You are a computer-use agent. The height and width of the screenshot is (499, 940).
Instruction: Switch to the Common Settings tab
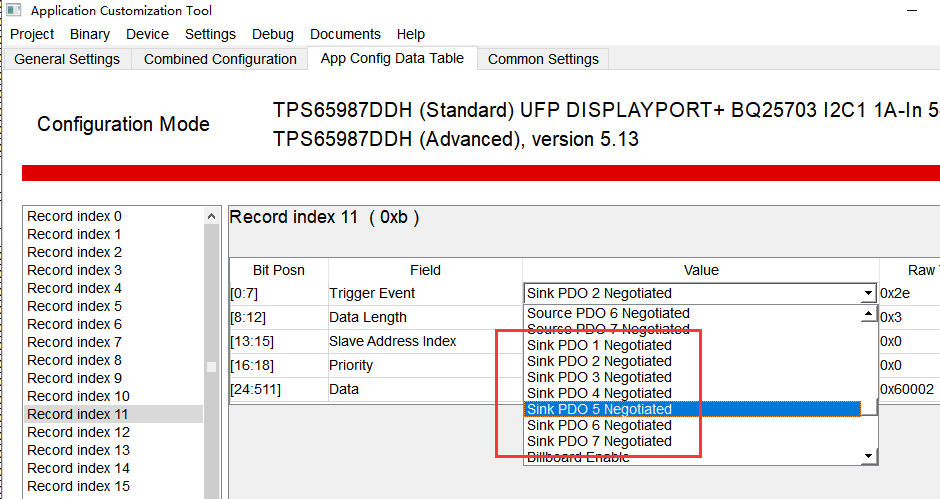tap(543, 59)
